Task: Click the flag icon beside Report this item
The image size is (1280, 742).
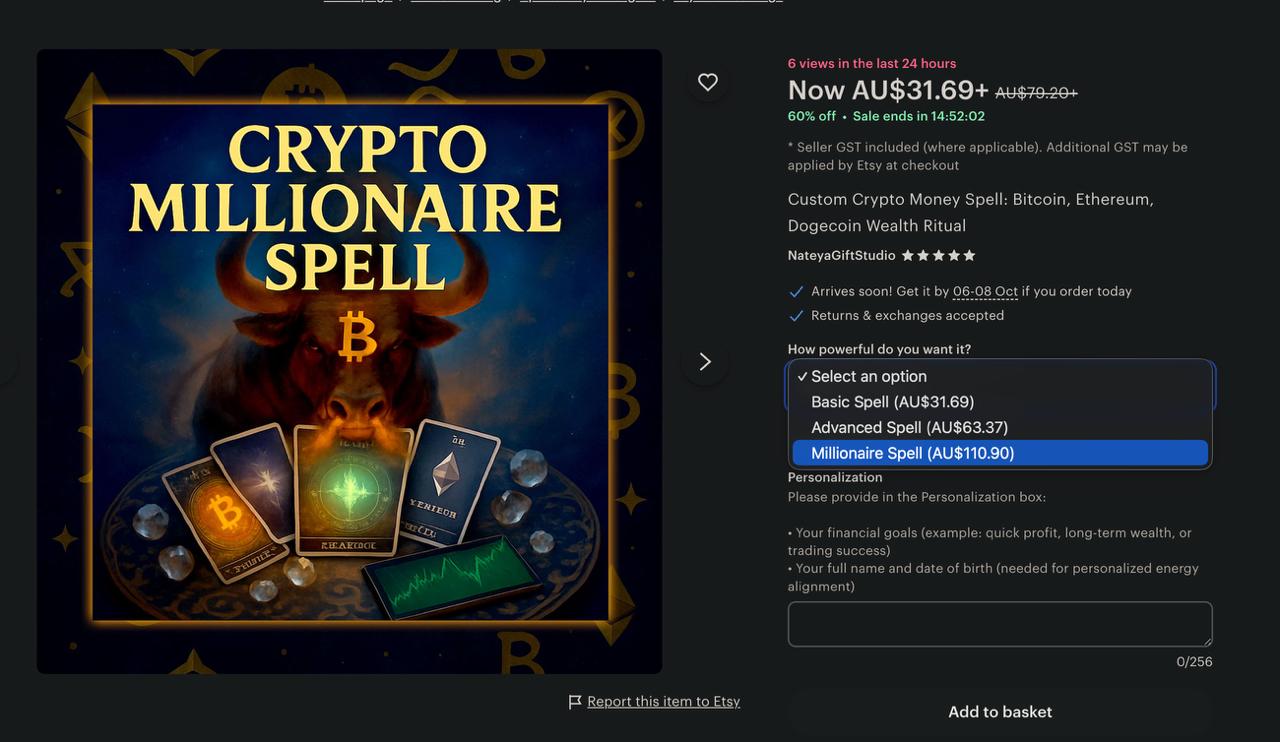Action: click(x=575, y=702)
